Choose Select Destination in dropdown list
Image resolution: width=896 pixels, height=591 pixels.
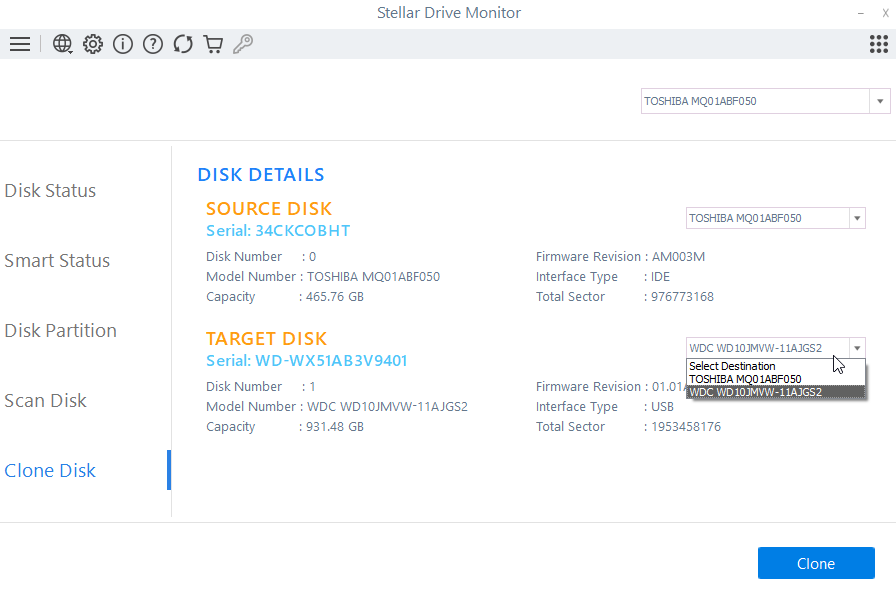(775, 366)
